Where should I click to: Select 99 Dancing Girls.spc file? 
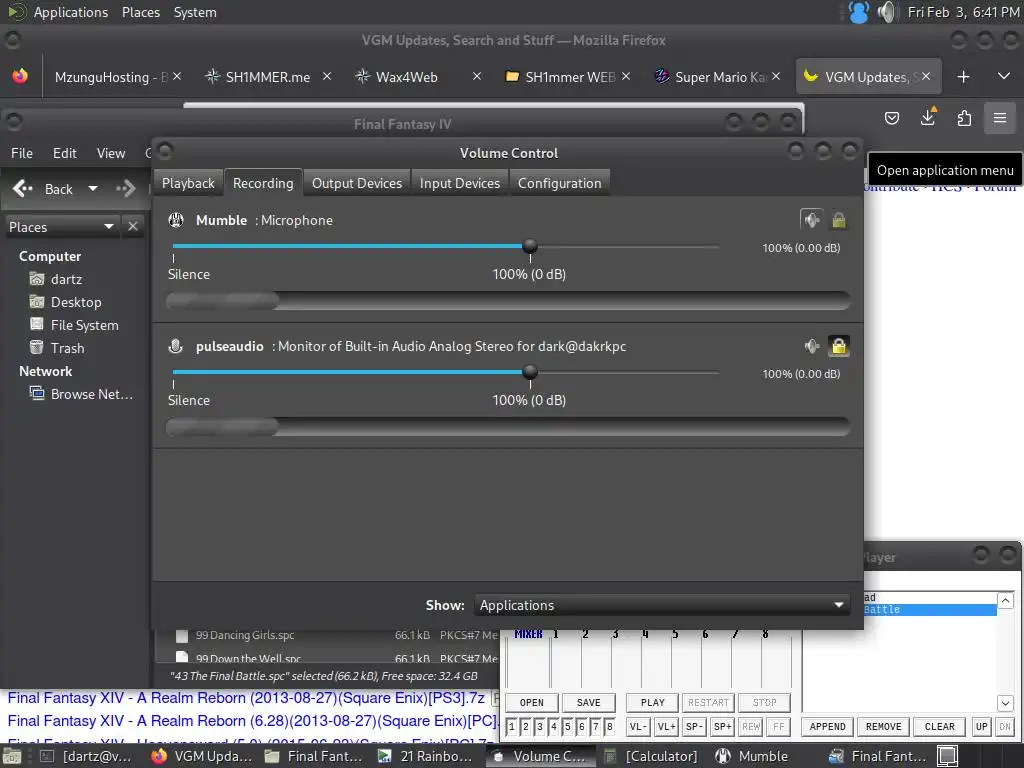246,635
